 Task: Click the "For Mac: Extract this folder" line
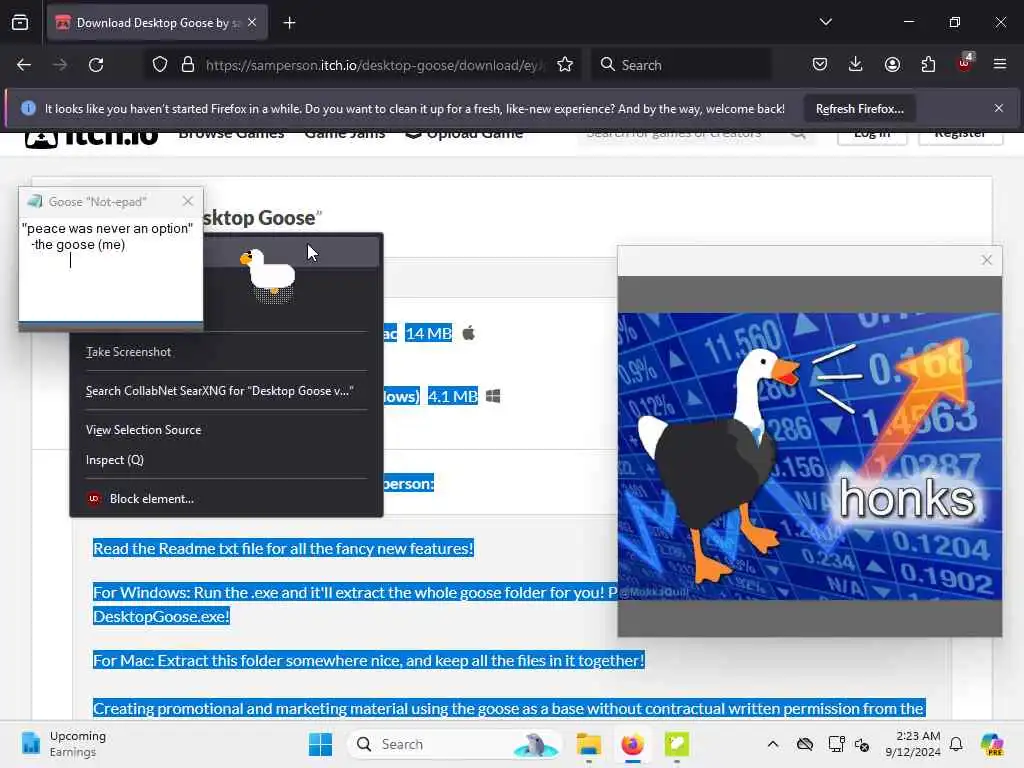pyautogui.click(x=368, y=660)
